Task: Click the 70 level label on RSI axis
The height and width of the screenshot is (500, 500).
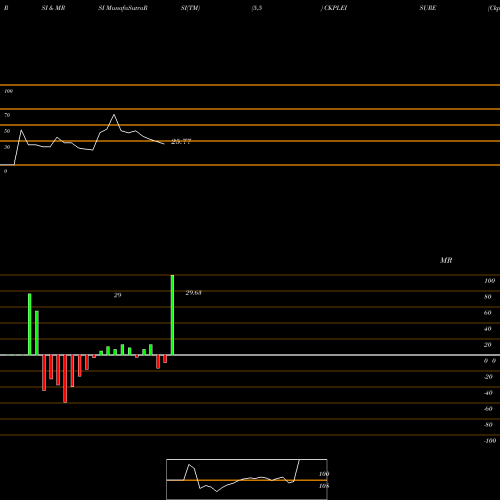Action: click(x=7, y=115)
